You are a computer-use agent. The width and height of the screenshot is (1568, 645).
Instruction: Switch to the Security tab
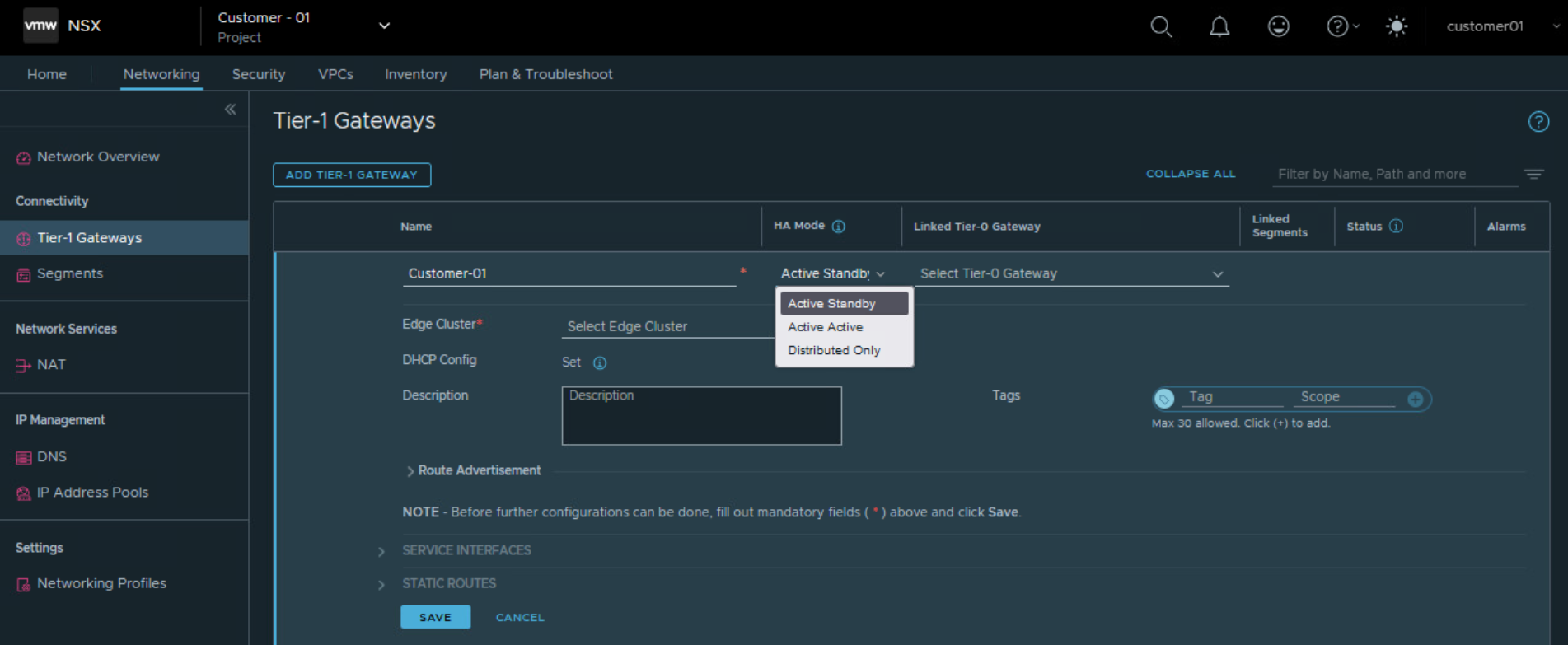click(x=259, y=74)
